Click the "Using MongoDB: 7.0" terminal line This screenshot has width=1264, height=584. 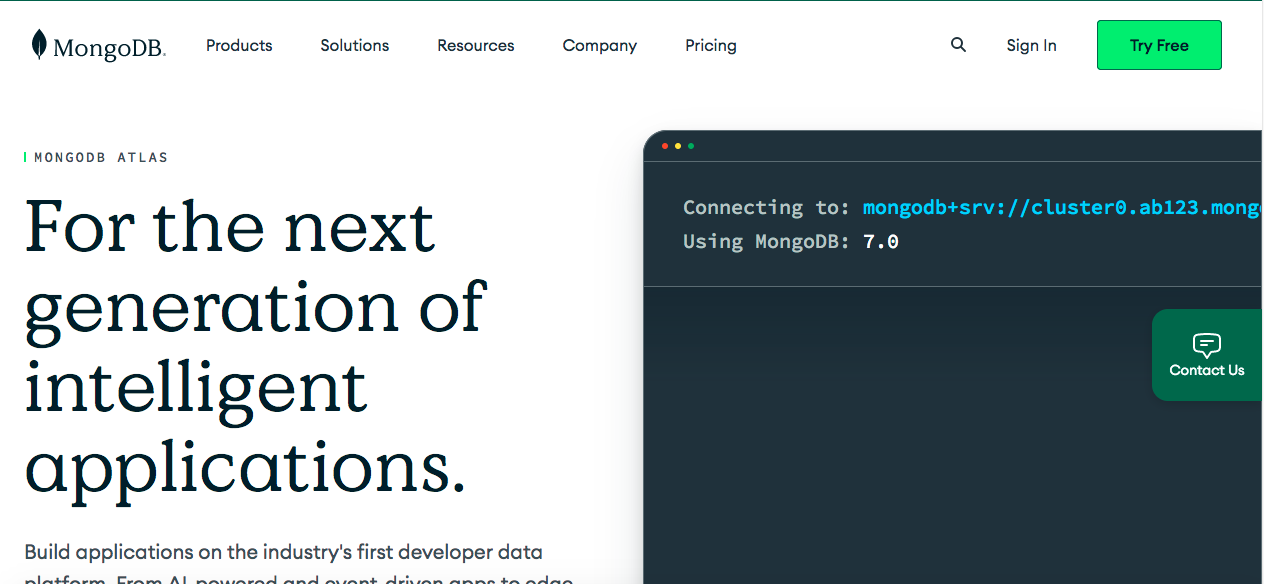coord(790,241)
